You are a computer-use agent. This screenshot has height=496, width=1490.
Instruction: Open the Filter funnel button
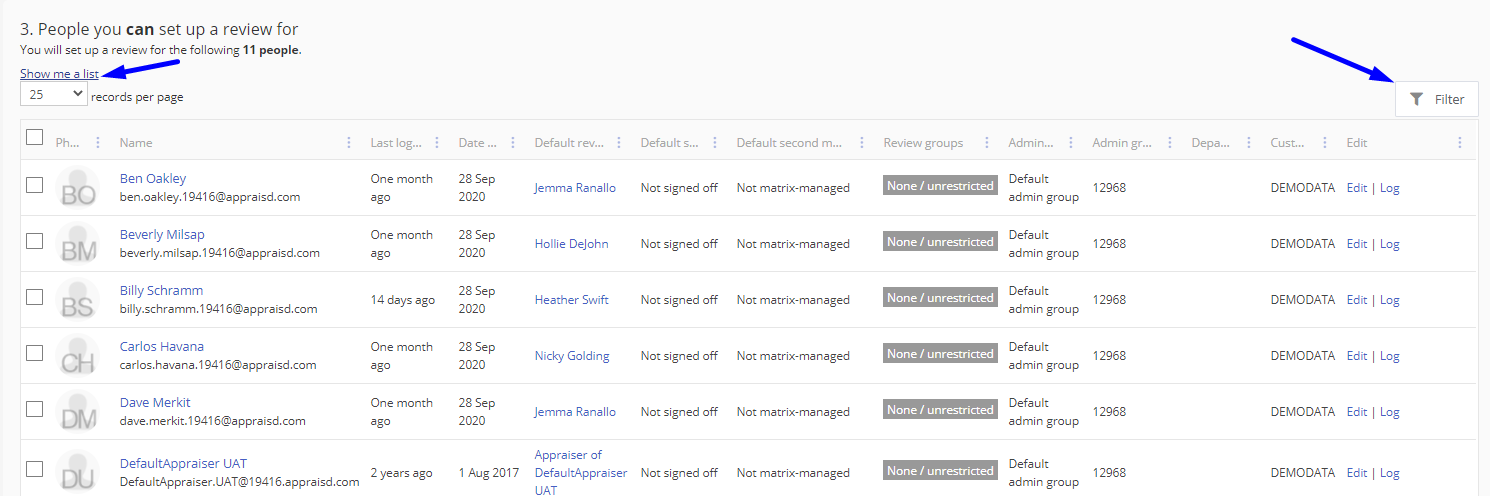[x=1436, y=99]
